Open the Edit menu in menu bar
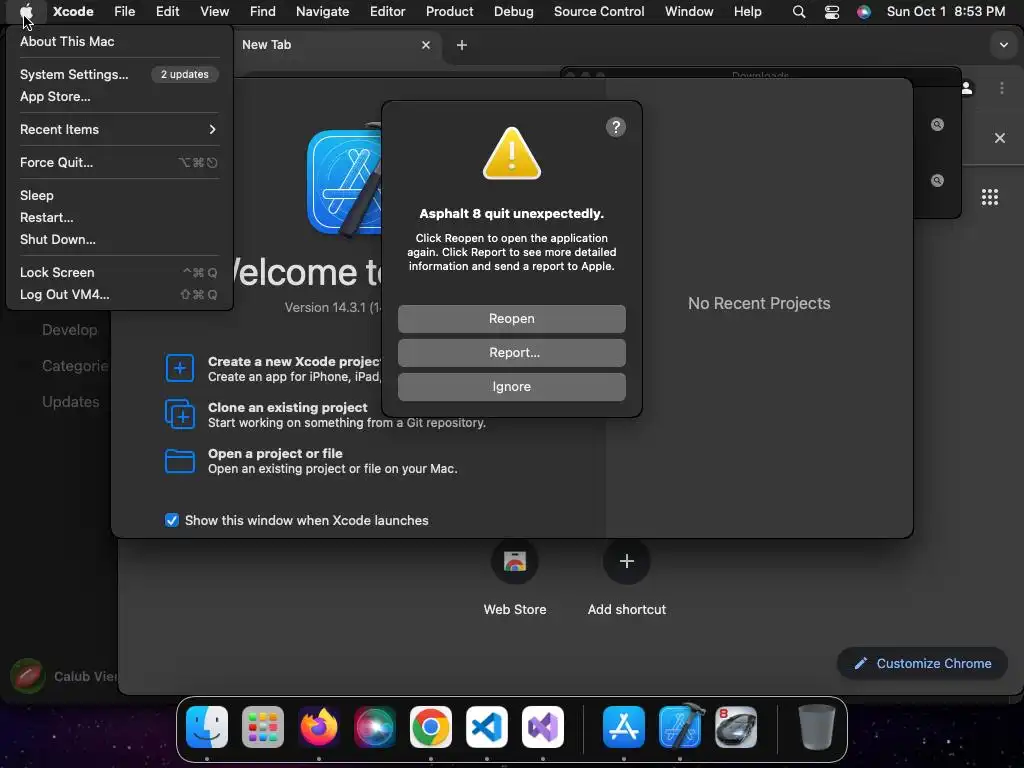This screenshot has width=1024, height=768. click(167, 12)
